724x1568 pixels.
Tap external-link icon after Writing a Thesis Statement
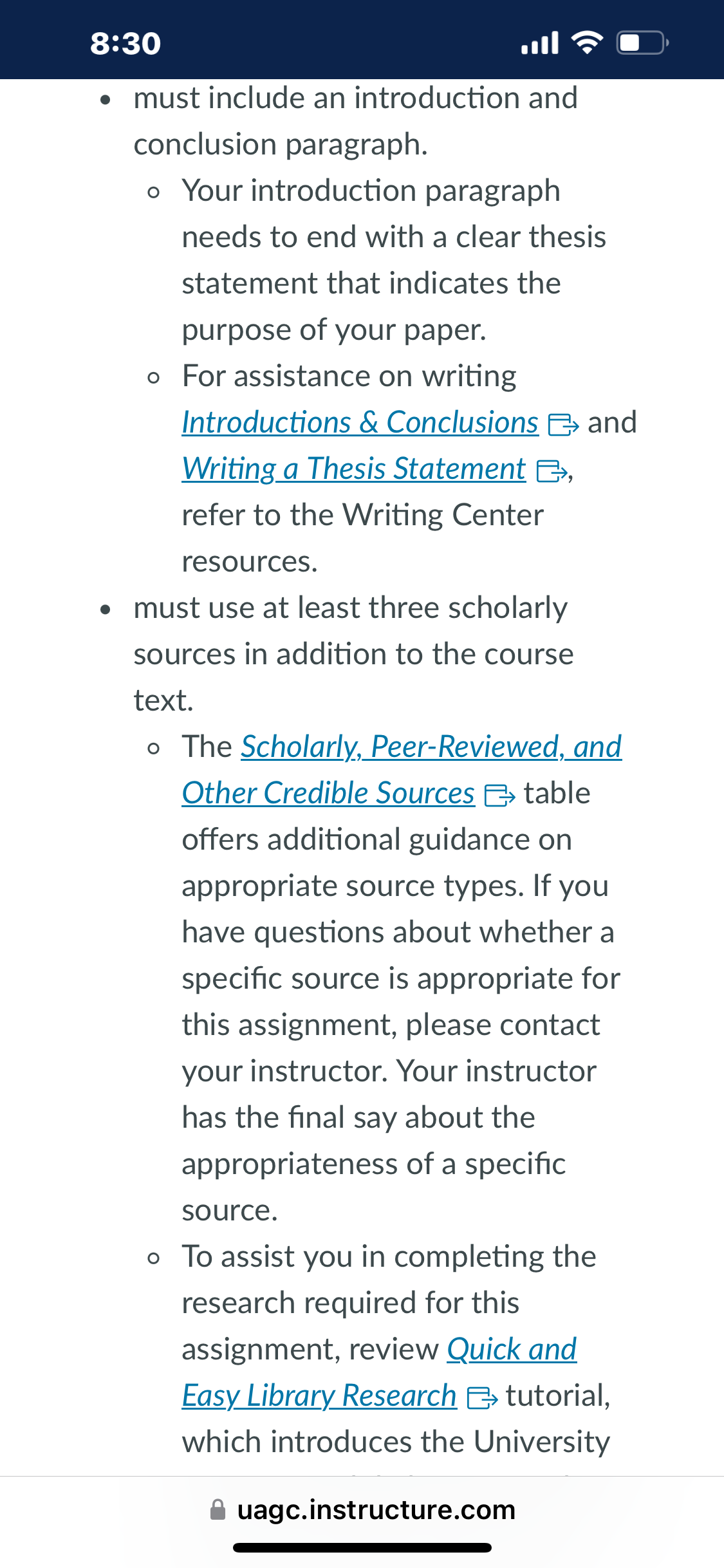[552, 471]
